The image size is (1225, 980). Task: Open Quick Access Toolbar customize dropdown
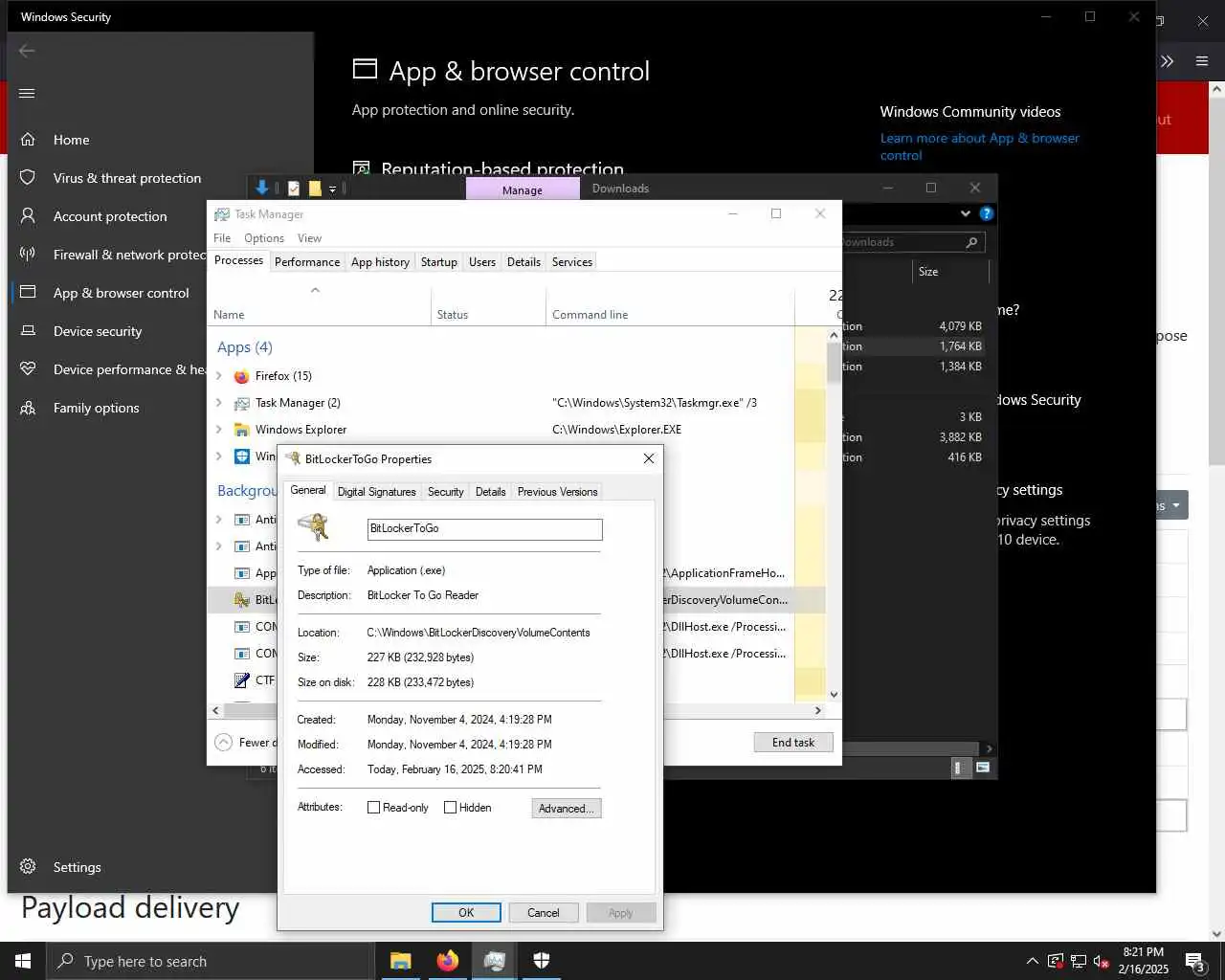coord(332,189)
